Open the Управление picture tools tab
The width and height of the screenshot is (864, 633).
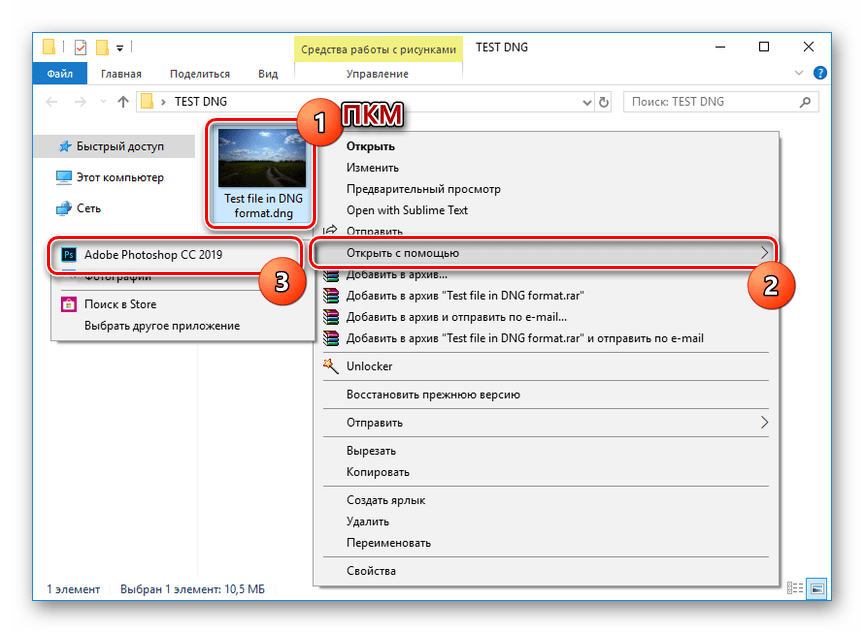(x=377, y=74)
